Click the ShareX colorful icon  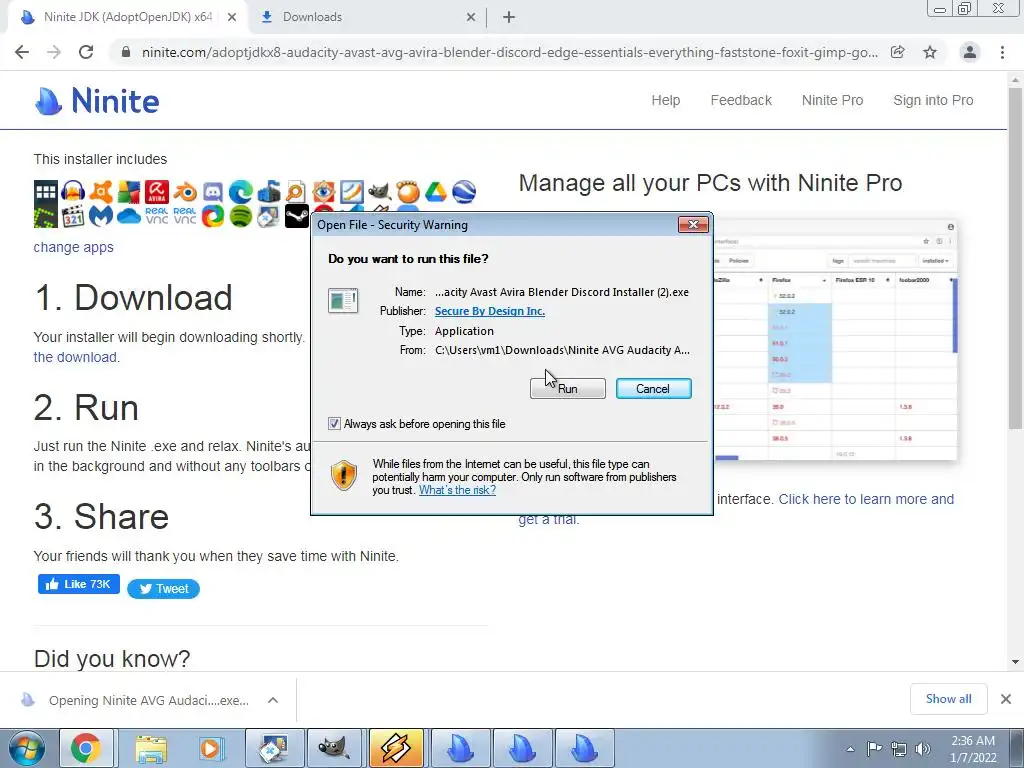pos(213,216)
